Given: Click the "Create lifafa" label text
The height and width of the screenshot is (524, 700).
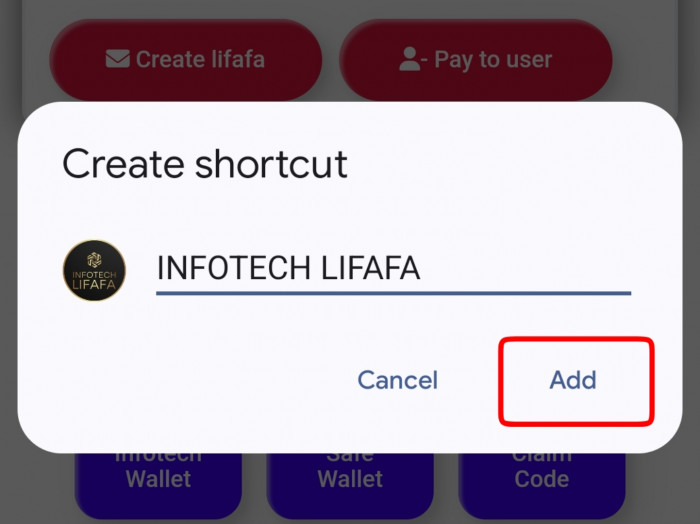Looking at the screenshot, I should click(x=200, y=60).
